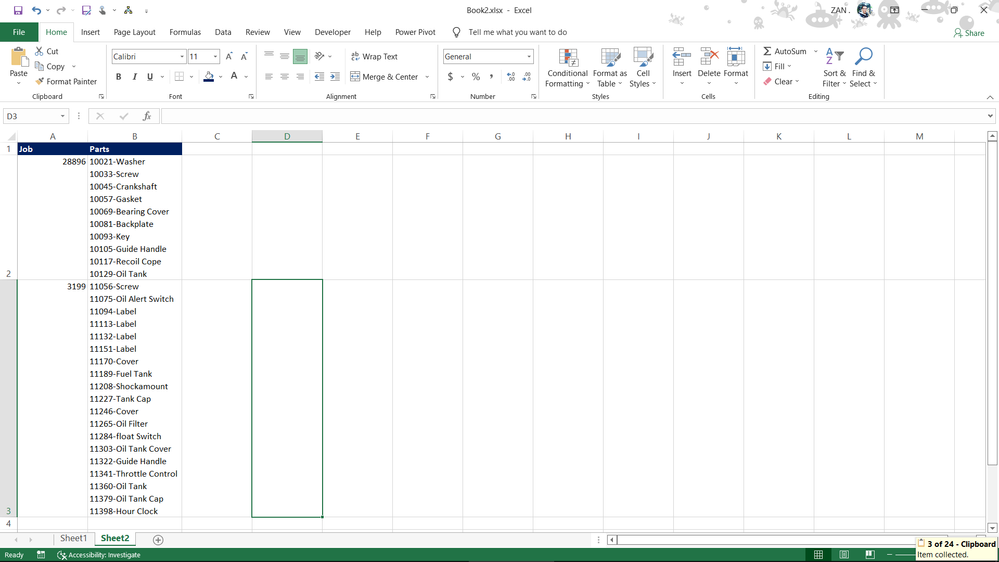Add a new sheet with plus icon
Image resolution: width=999 pixels, height=562 pixels.
click(158, 540)
